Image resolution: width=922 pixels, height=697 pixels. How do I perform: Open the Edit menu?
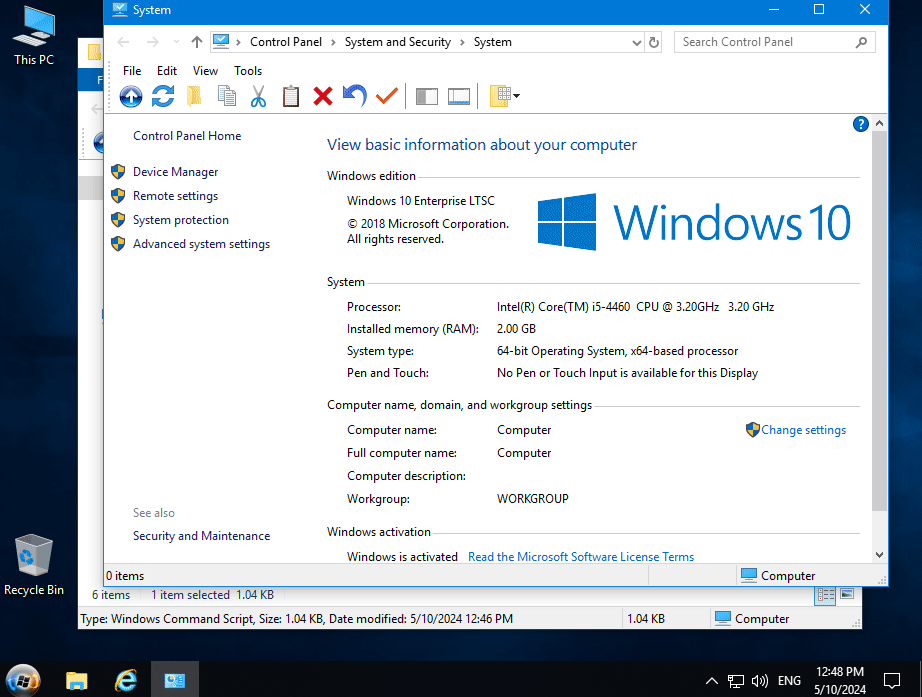pyautogui.click(x=167, y=71)
